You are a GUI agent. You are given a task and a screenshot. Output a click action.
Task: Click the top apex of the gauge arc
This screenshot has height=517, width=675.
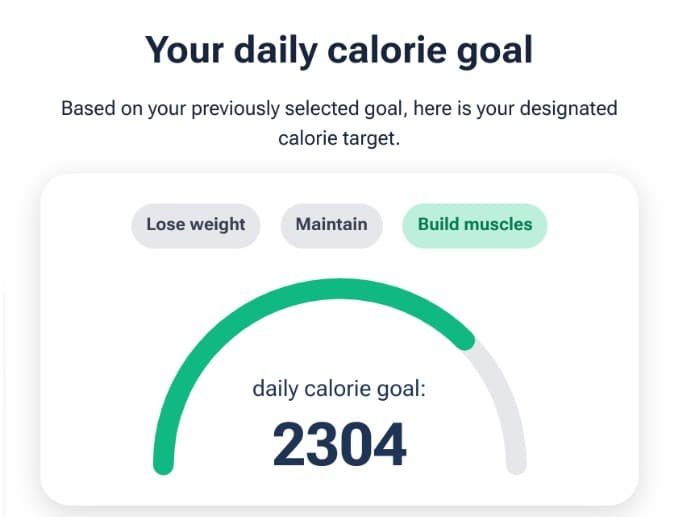click(x=339, y=288)
